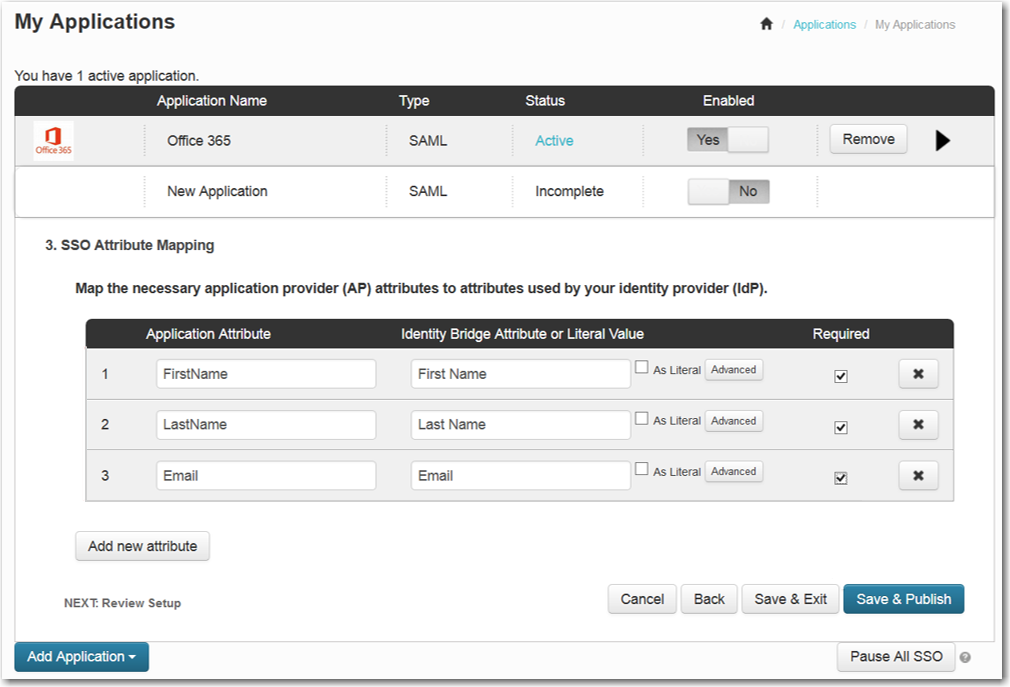Toggle Office 365 enabled switch
Image resolution: width=1010 pixels, height=687 pixels.
(727, 140)
